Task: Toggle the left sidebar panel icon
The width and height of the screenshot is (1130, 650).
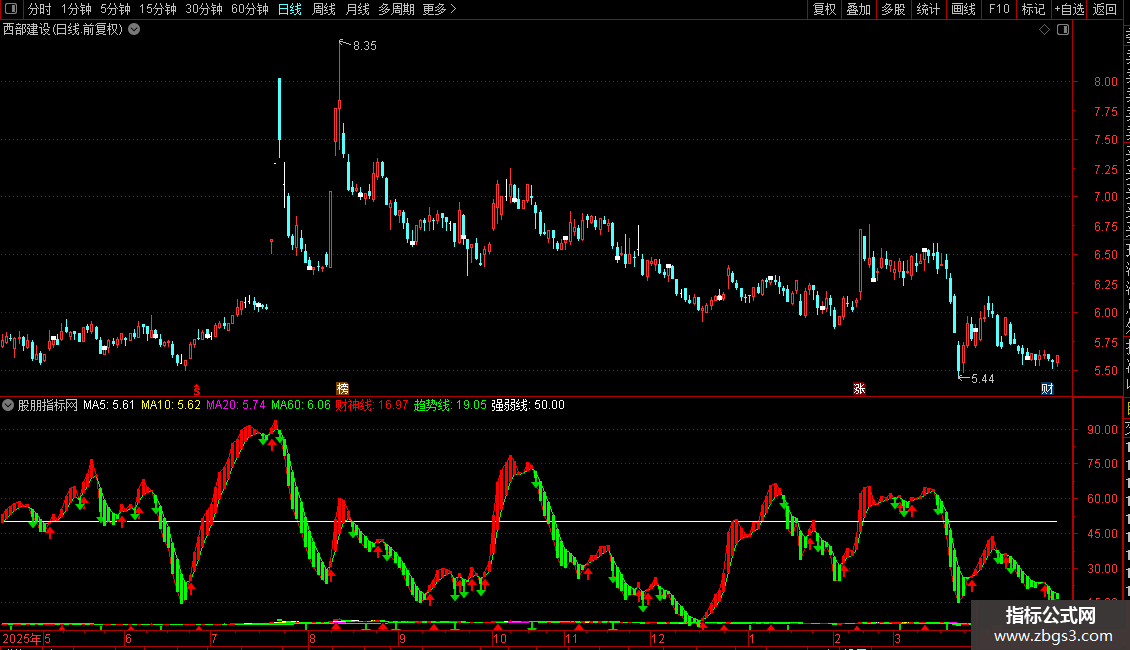Action: click(x=11, y=9)
